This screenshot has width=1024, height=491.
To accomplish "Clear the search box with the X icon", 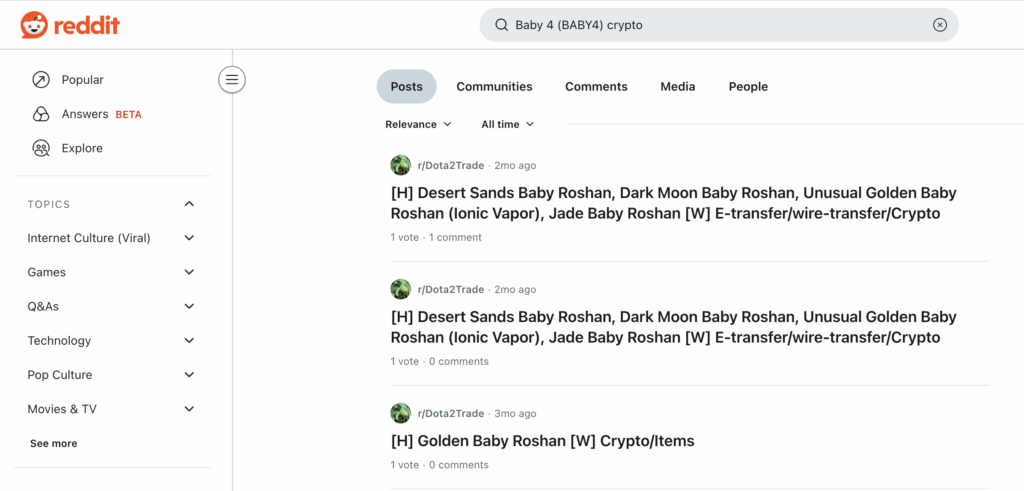I will click(939, 25).
